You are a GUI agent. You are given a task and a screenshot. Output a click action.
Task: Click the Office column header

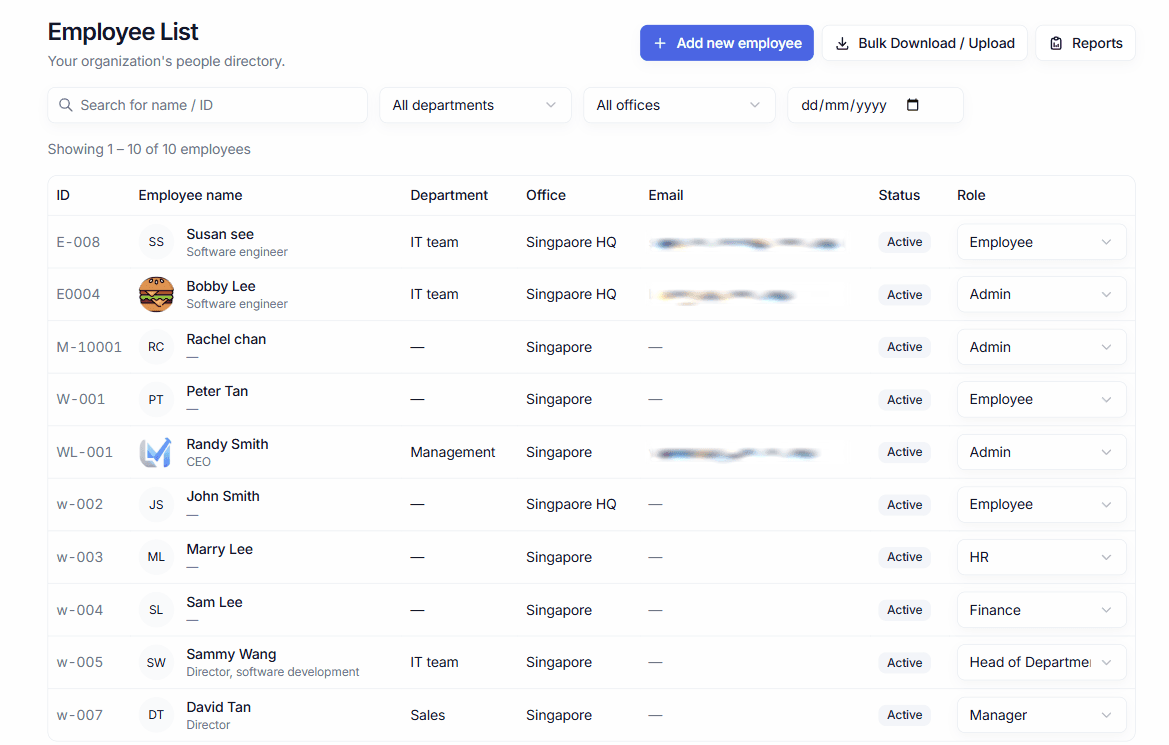[546, 195]
